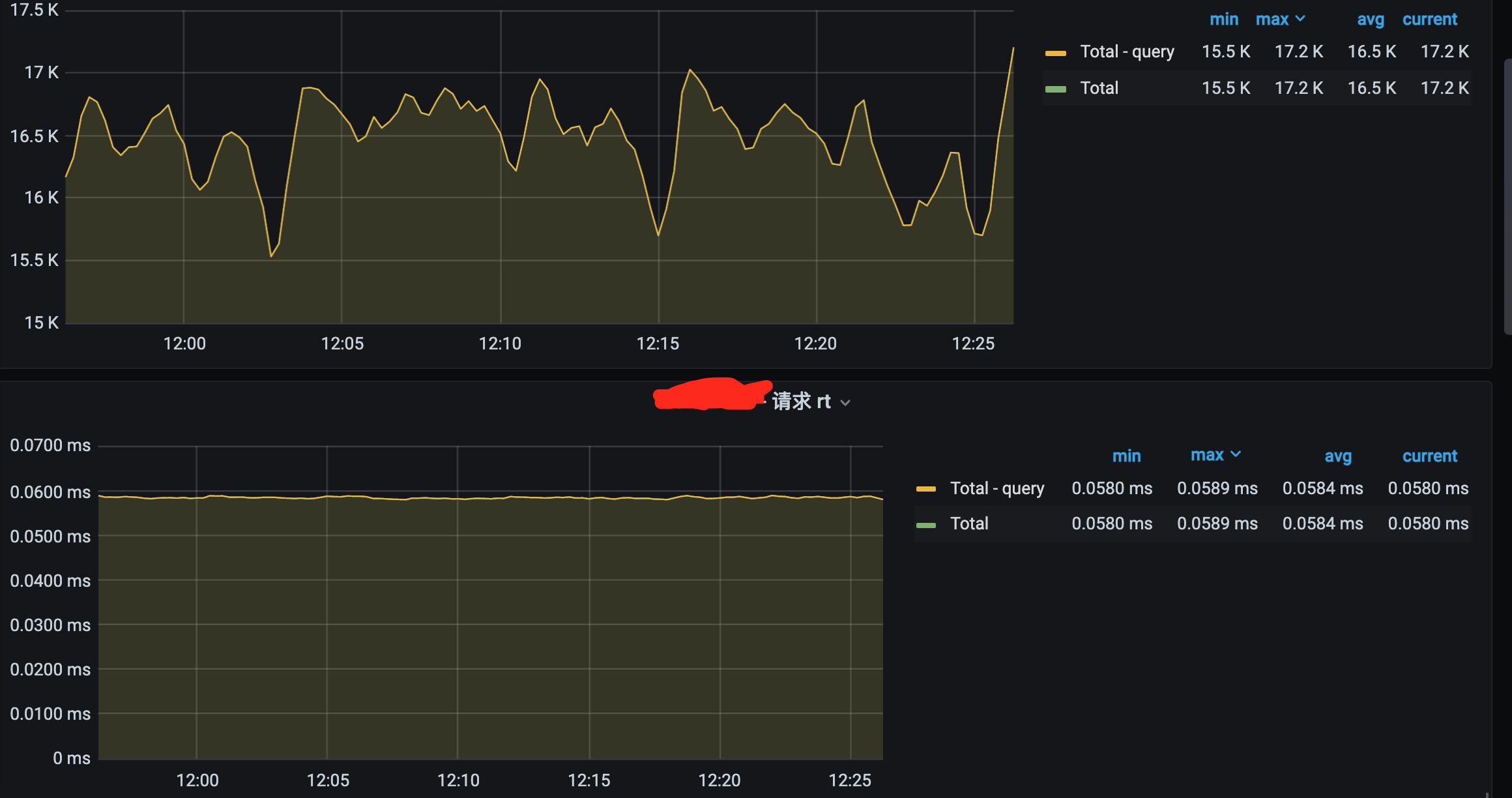Open color picker for 请求 rt green Total swatch
The height and width of the screenshot is (798, 1512).
click(926, 525)
